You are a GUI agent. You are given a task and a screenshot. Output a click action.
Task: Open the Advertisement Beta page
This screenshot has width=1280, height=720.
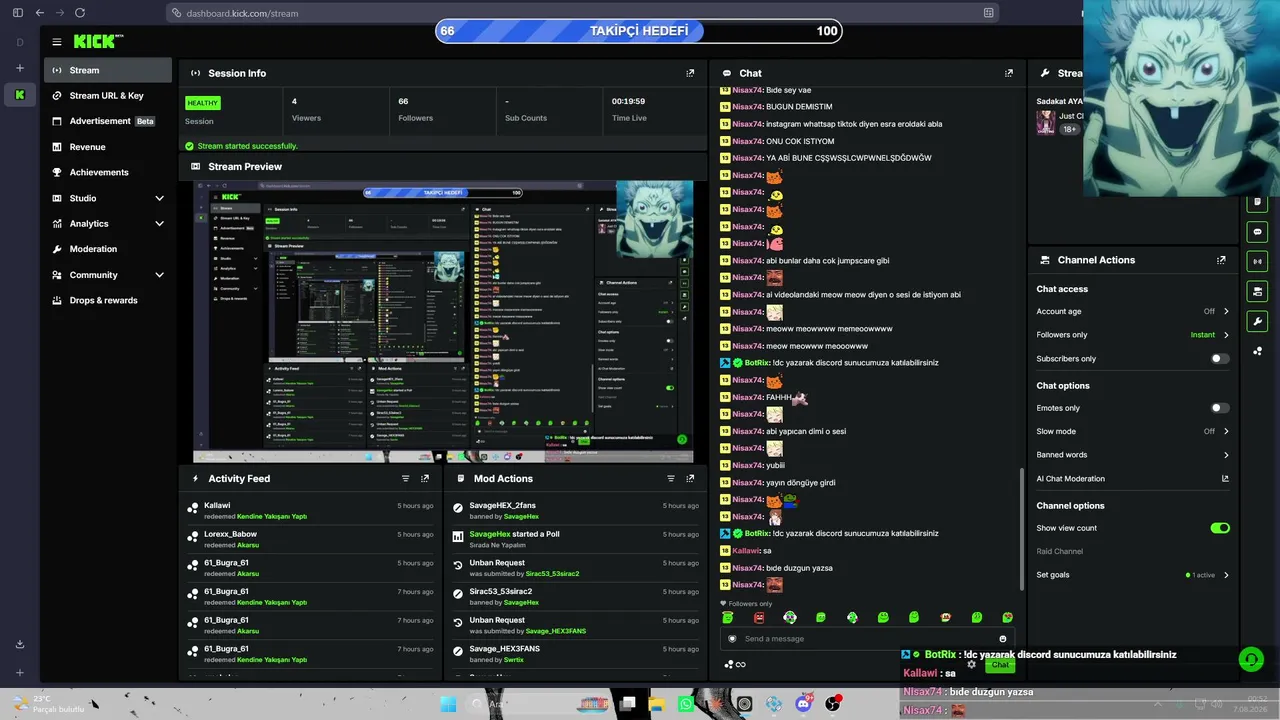[108, 121]
